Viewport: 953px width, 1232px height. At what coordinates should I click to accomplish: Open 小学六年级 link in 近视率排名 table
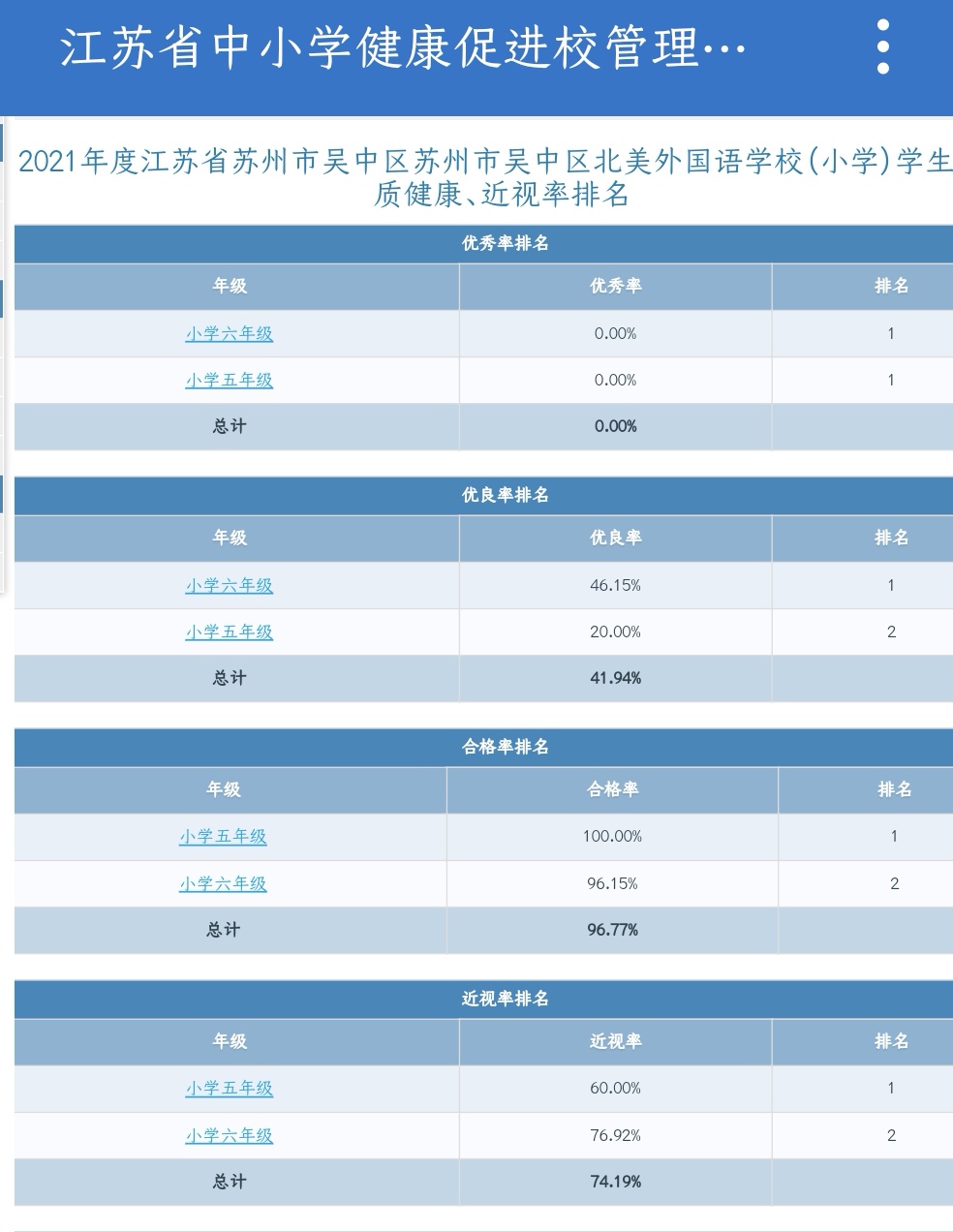coord(230,1135)
